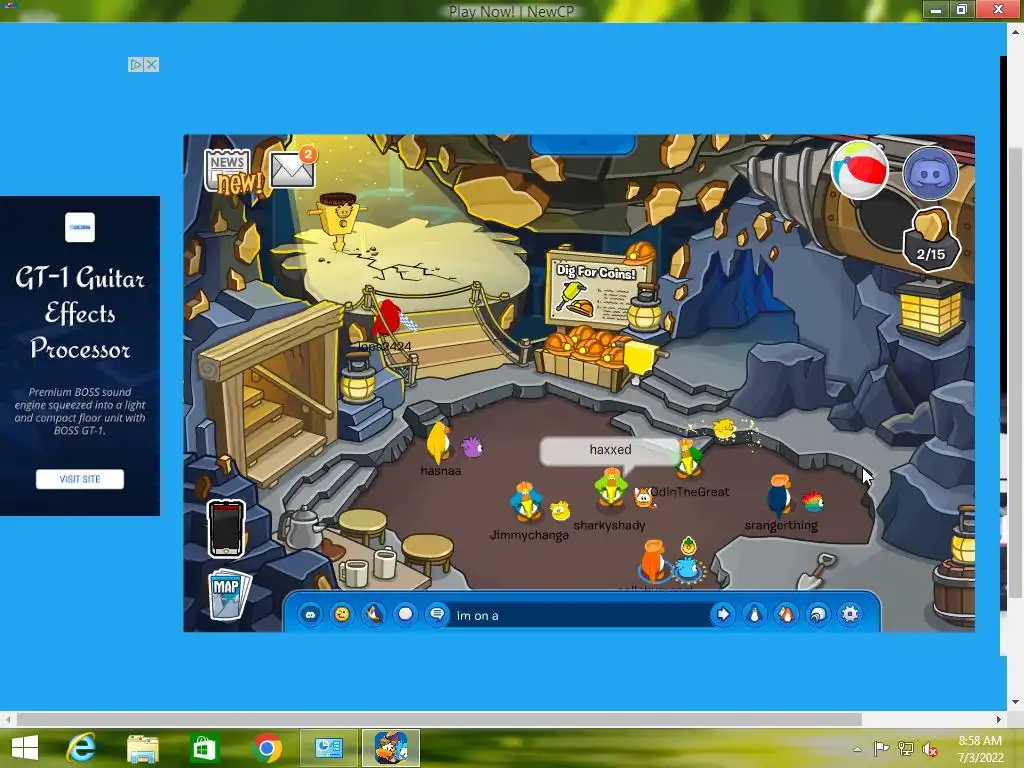
Task: Open the safe chat speech bubble menu
Action: (437, 615)
